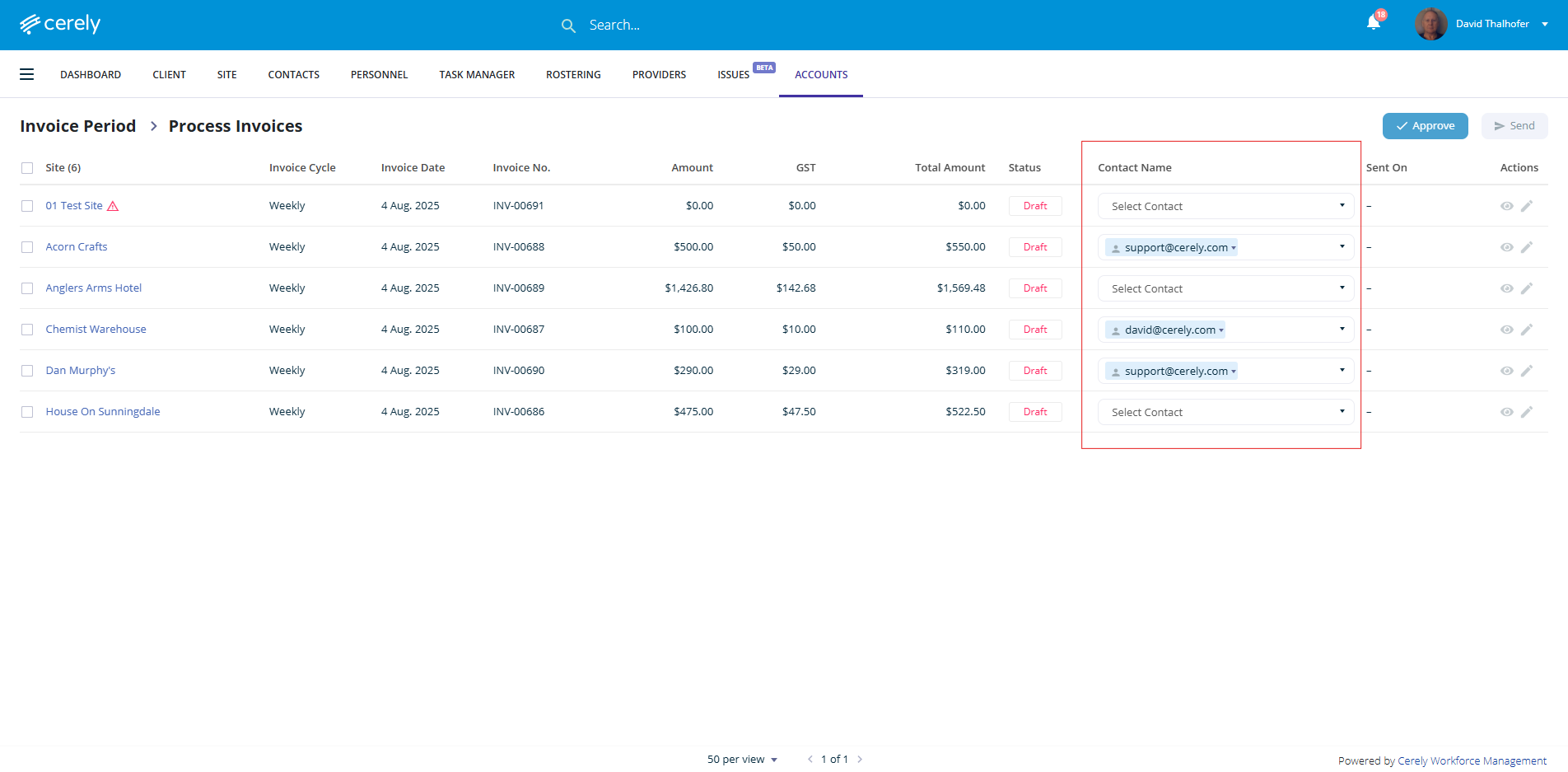Open the Select Contact dropdown for 01 Test Site

(x=1225, y=206)
